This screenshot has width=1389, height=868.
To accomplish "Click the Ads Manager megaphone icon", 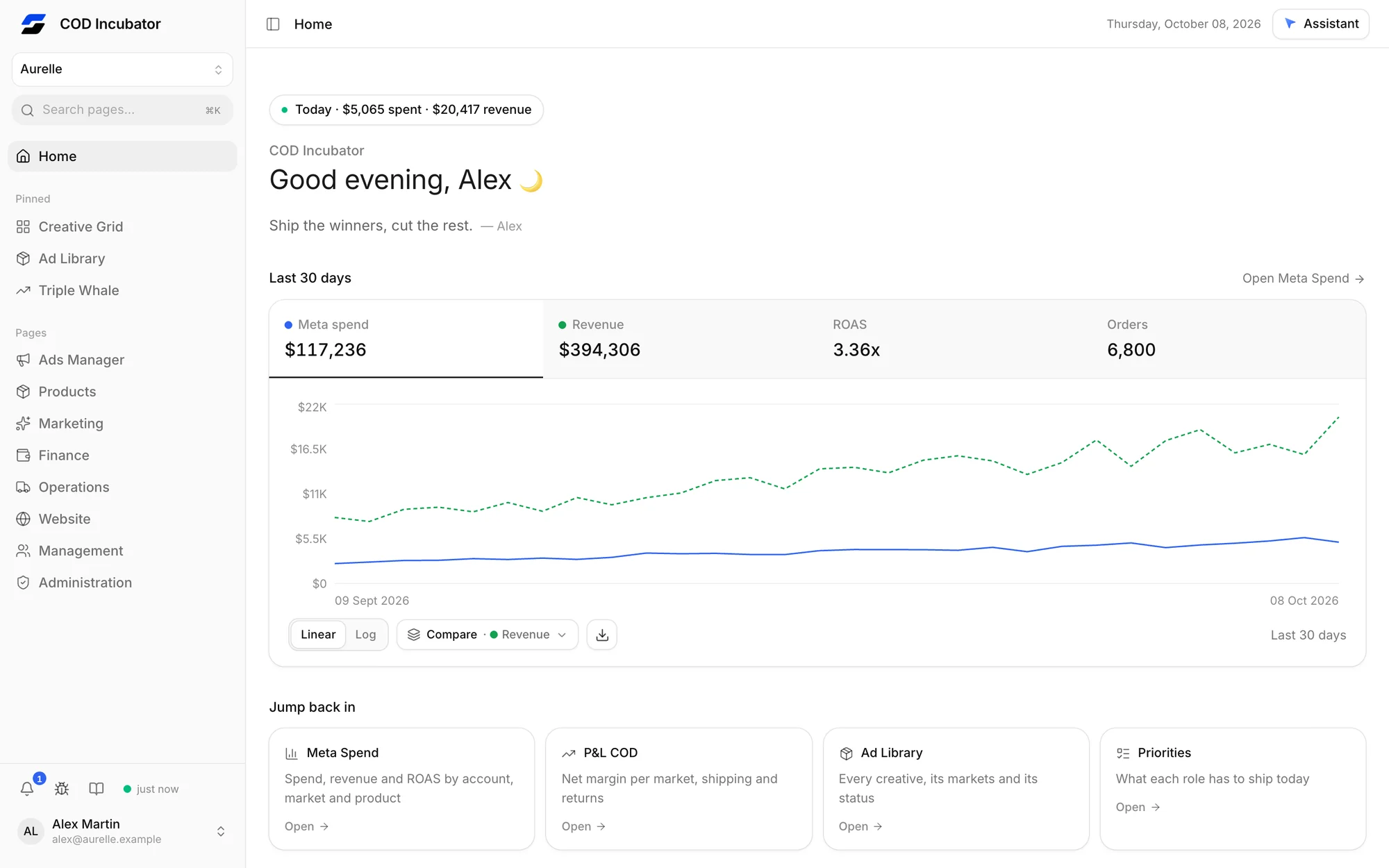I will pyautogui.click(x=23, y=360).
